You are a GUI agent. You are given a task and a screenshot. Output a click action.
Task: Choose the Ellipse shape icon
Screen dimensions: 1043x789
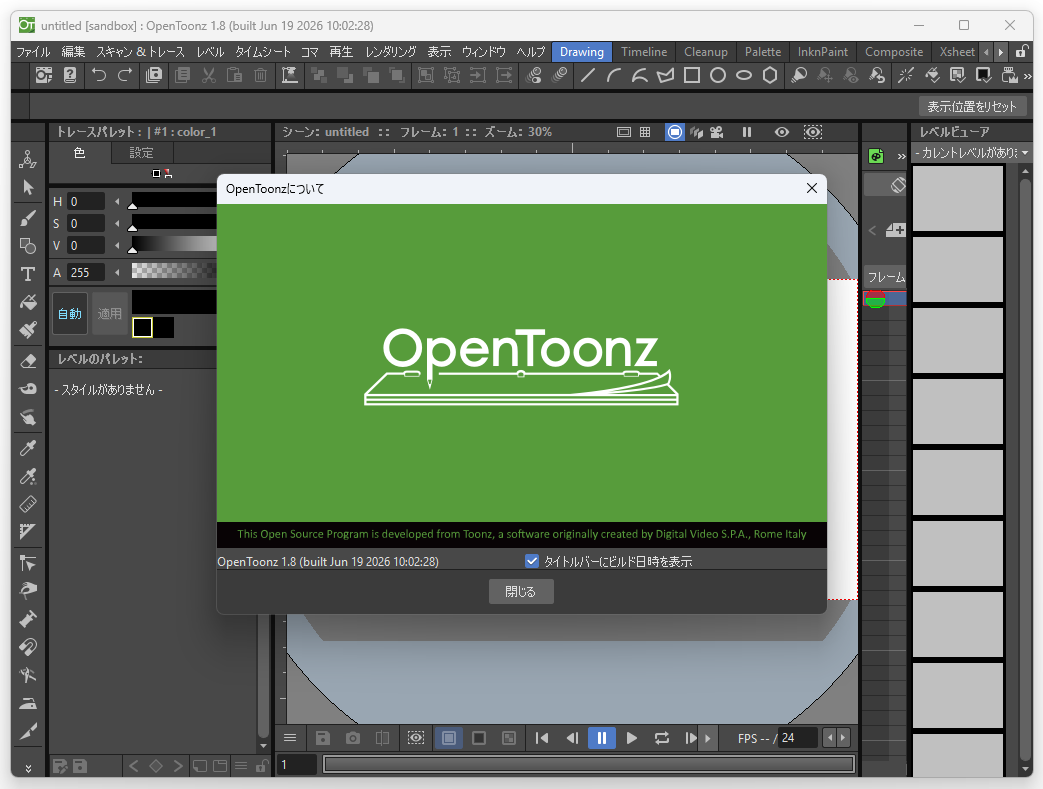pyautogui.click(x=744, y=75)
